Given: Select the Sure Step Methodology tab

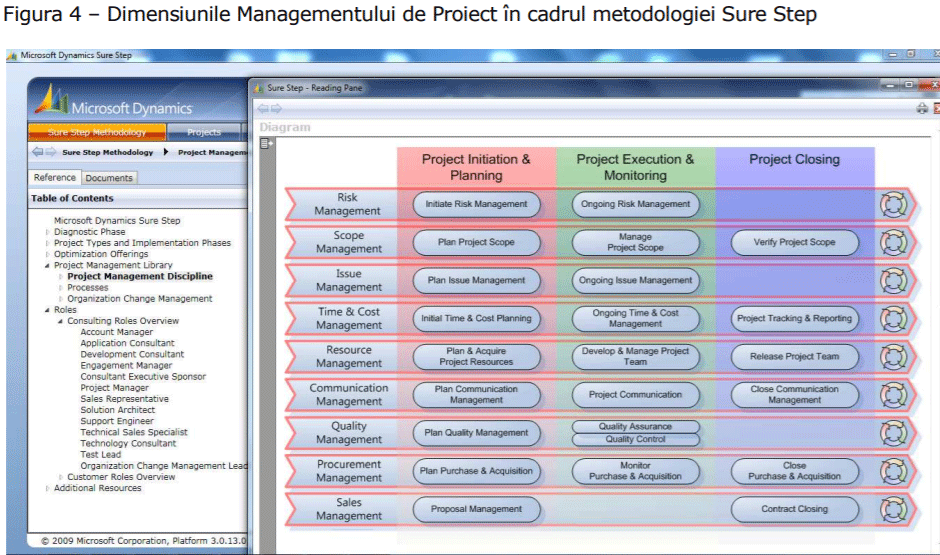Looking at the screenshot, I should 96,132.
